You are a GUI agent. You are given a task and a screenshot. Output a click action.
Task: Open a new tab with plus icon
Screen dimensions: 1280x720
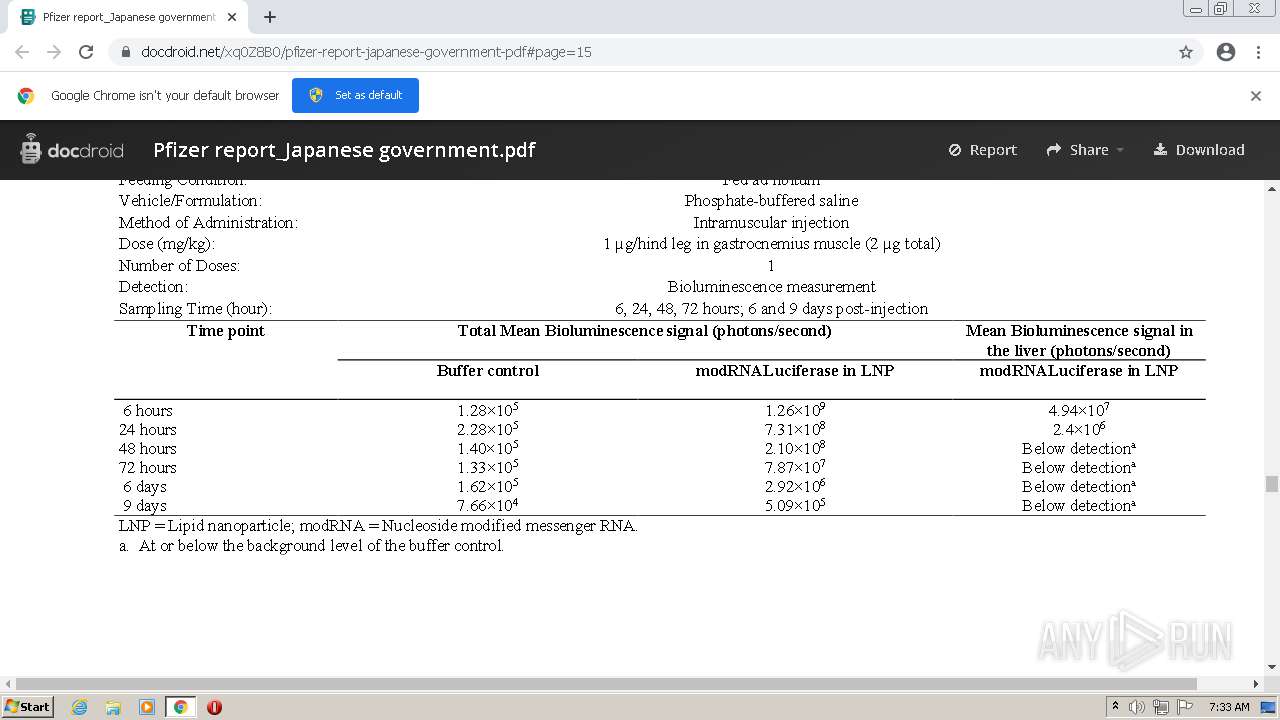tap(270, 17)
